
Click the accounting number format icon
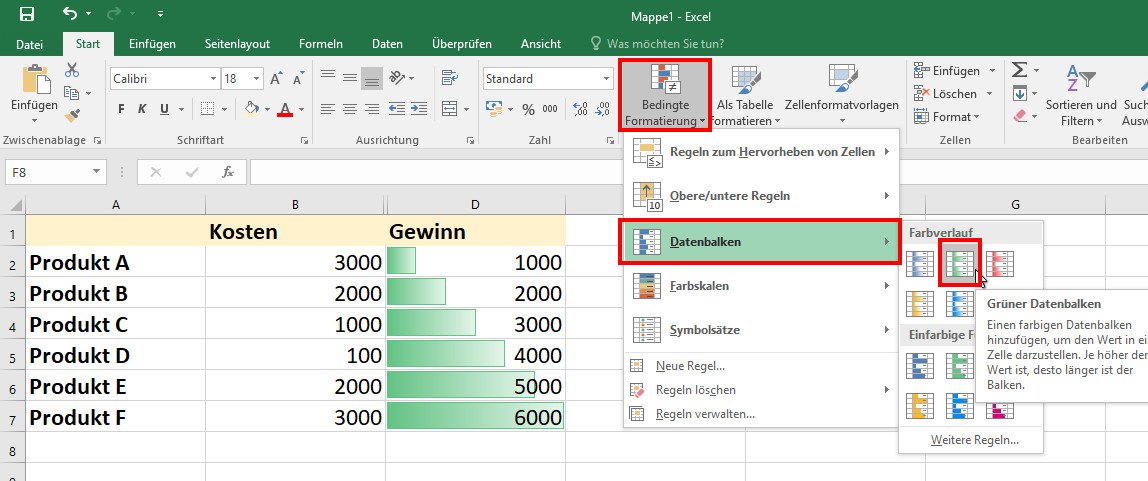tap(495, 109)
